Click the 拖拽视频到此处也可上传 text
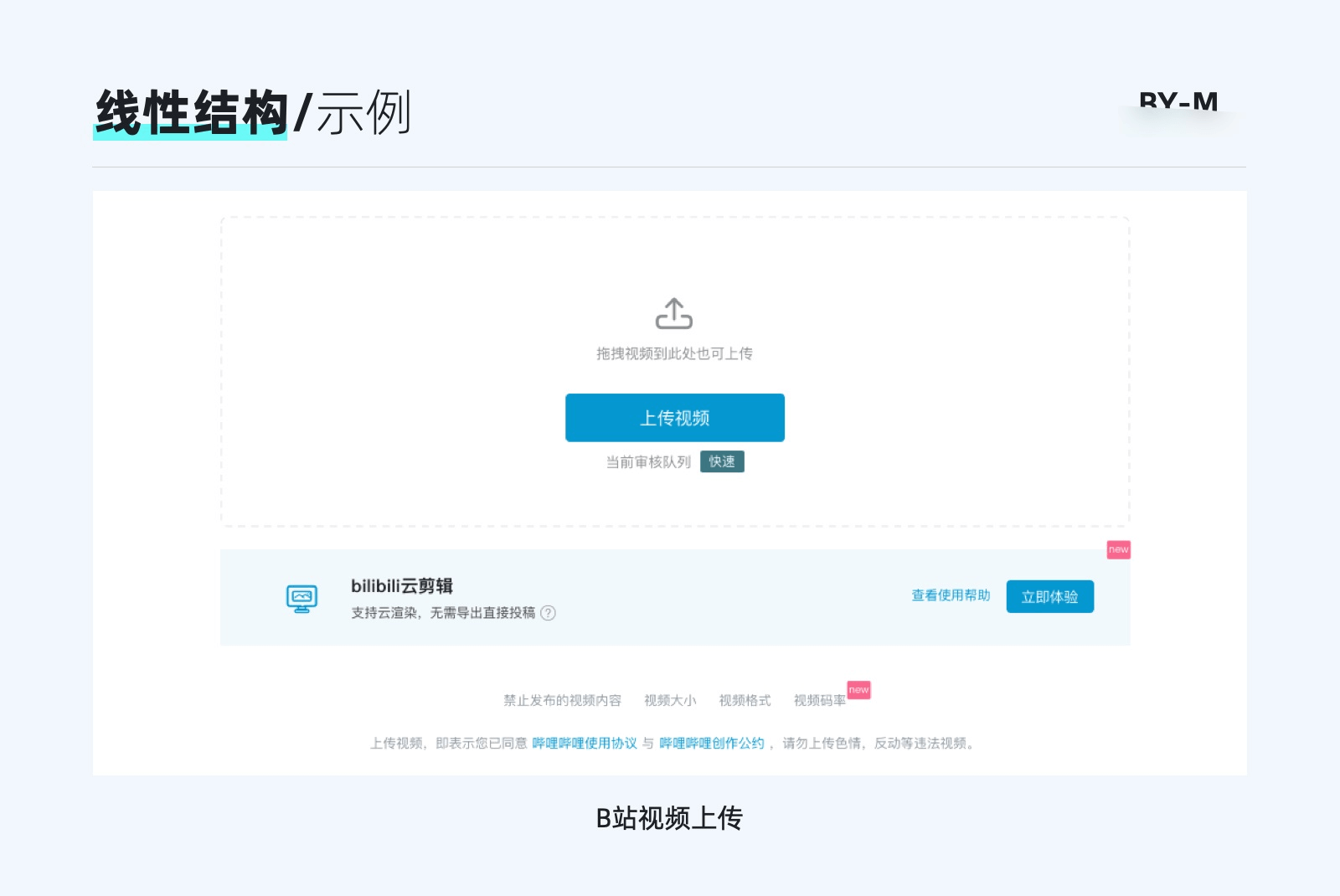The width and height of the screenshot is (1340, 896). pyautogui.click(x=674, y=353)
